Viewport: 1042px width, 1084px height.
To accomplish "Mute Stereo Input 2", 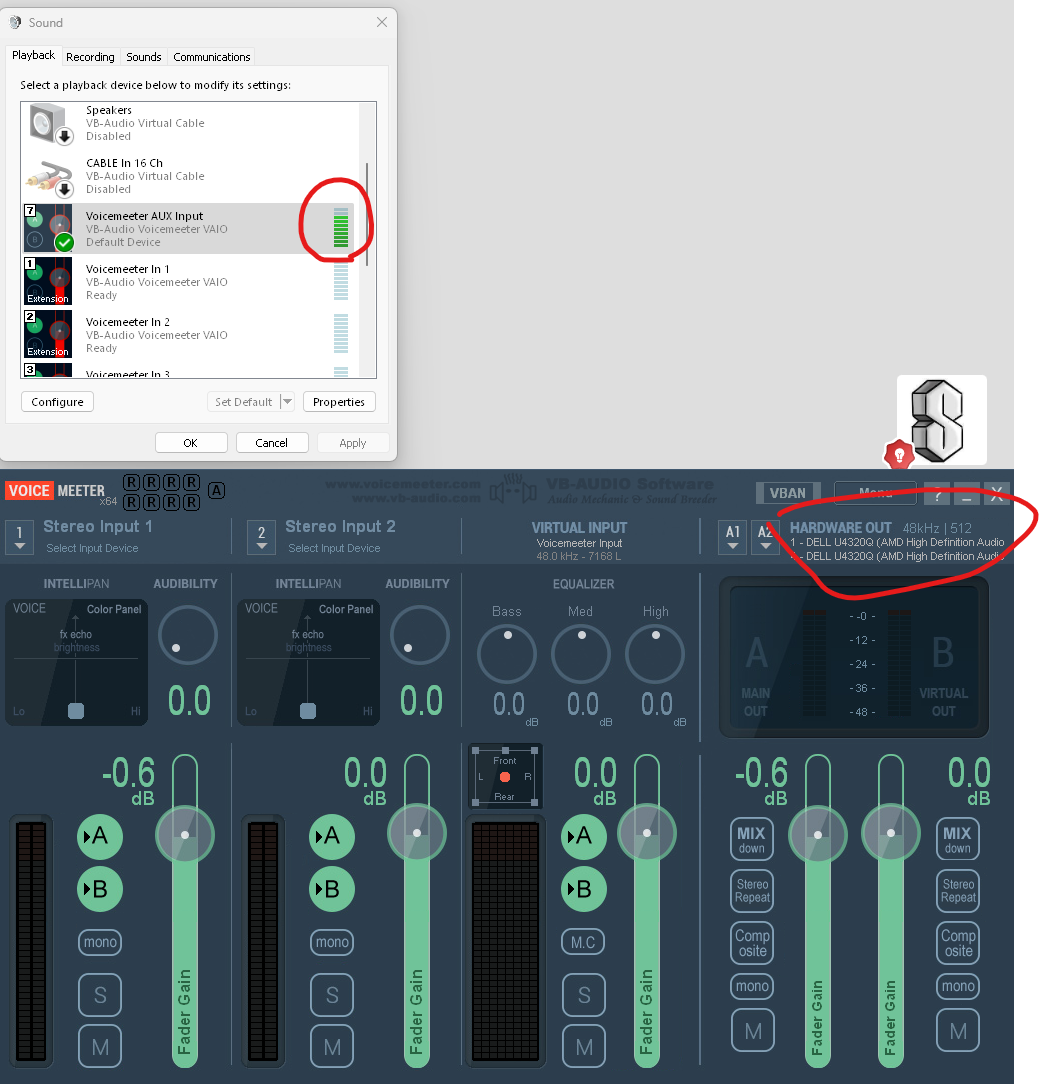I will 332,1047.
